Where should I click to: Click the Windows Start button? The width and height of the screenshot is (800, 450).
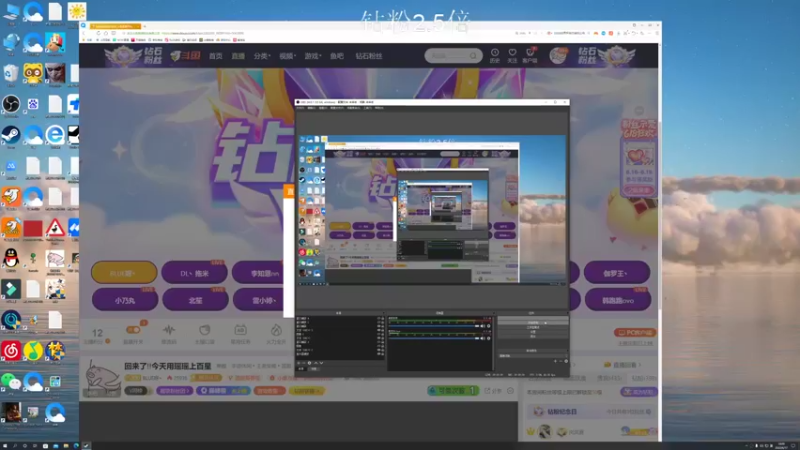point(5,446)
